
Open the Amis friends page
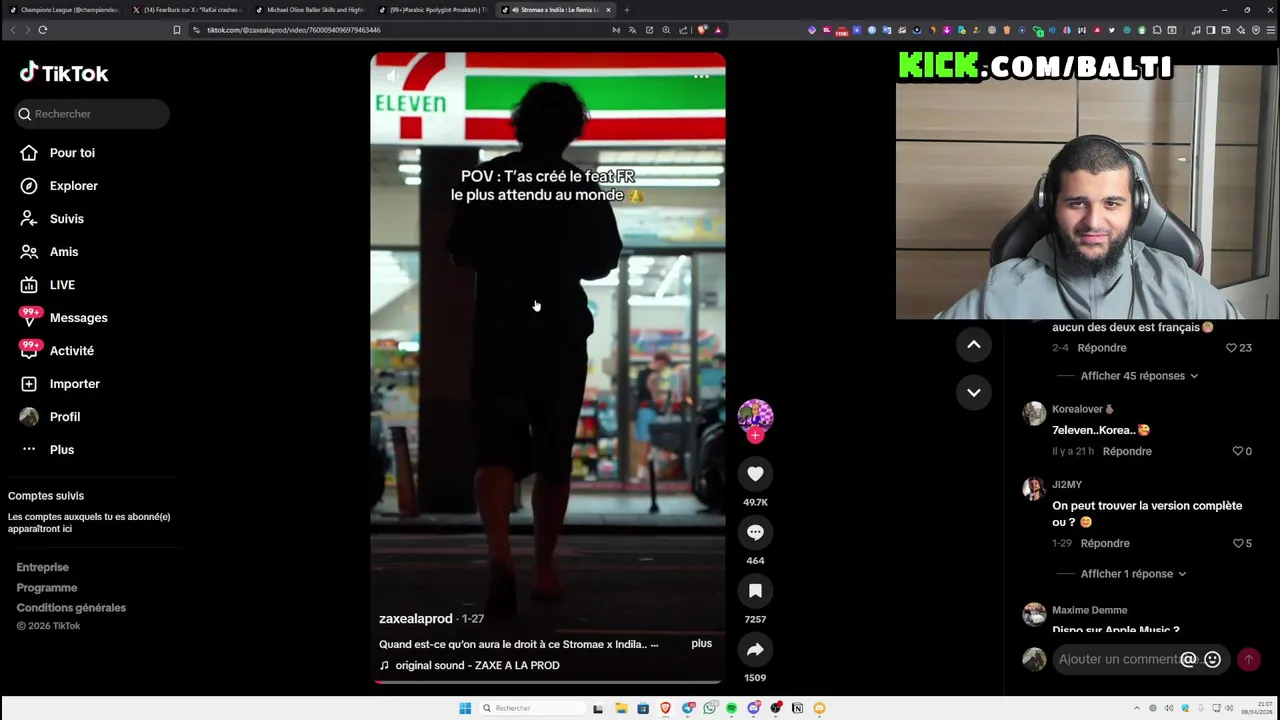[64, 252]
